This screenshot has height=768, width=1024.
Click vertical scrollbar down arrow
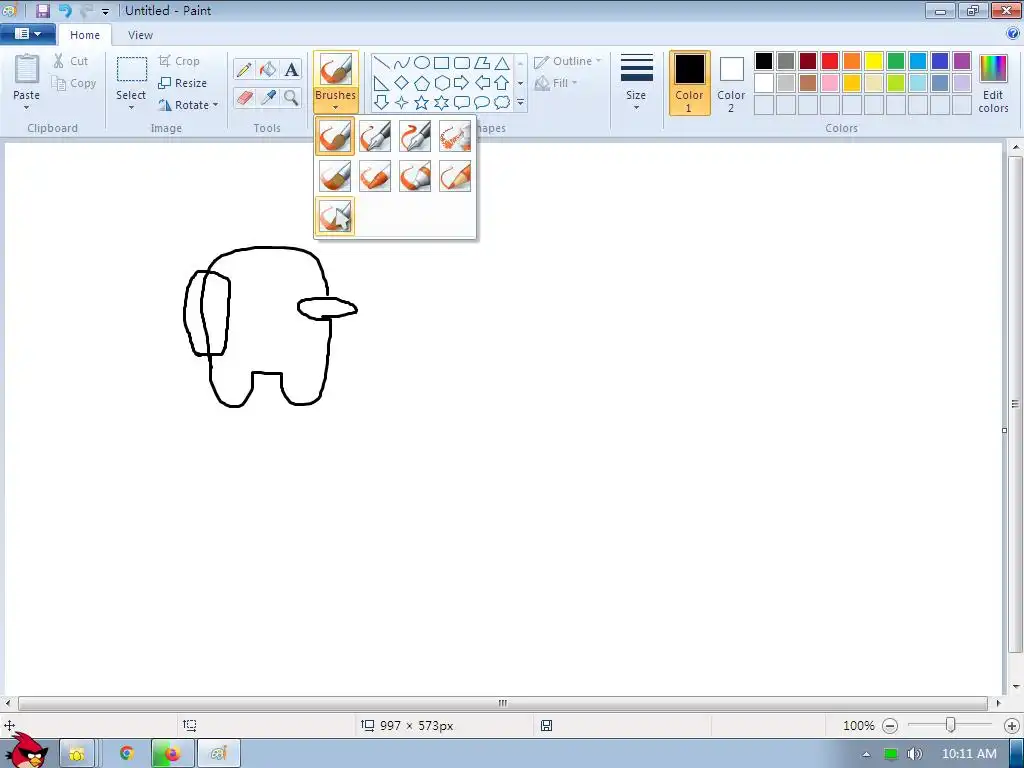[1016, 687]
